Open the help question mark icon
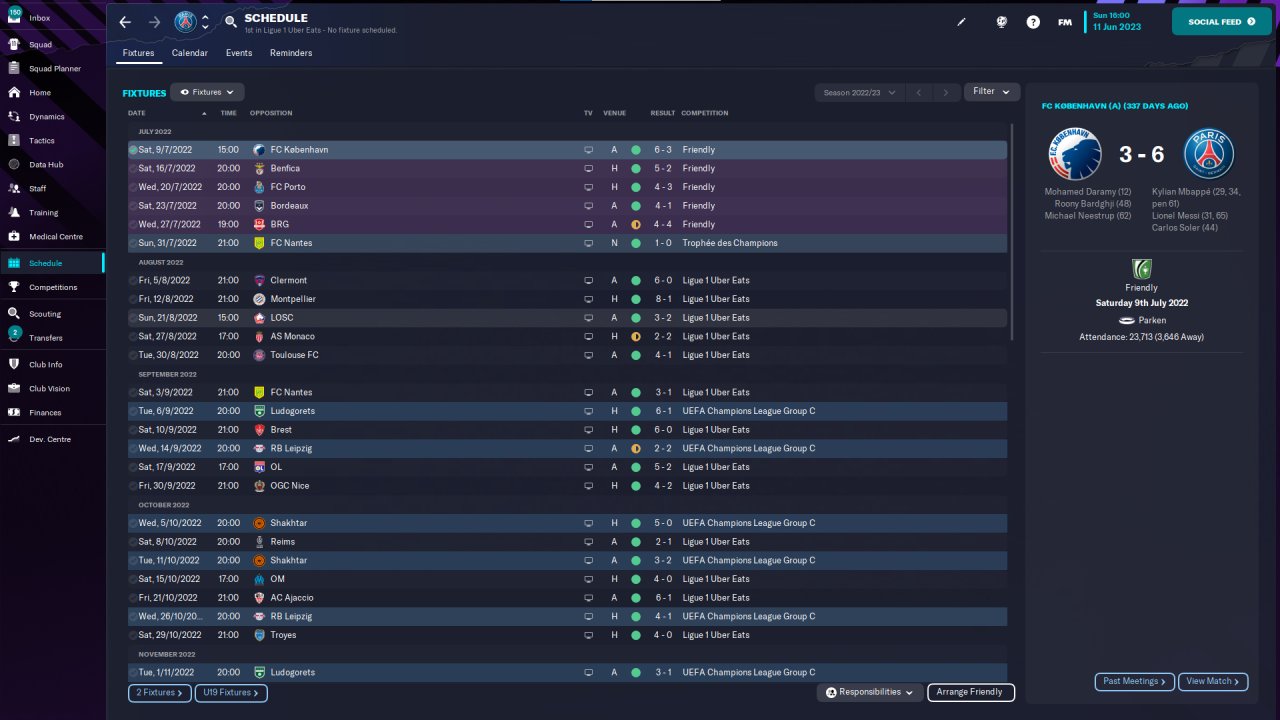Viewport: 1280px width, 720px height. pyautogui.click(x=1033, y=22)
